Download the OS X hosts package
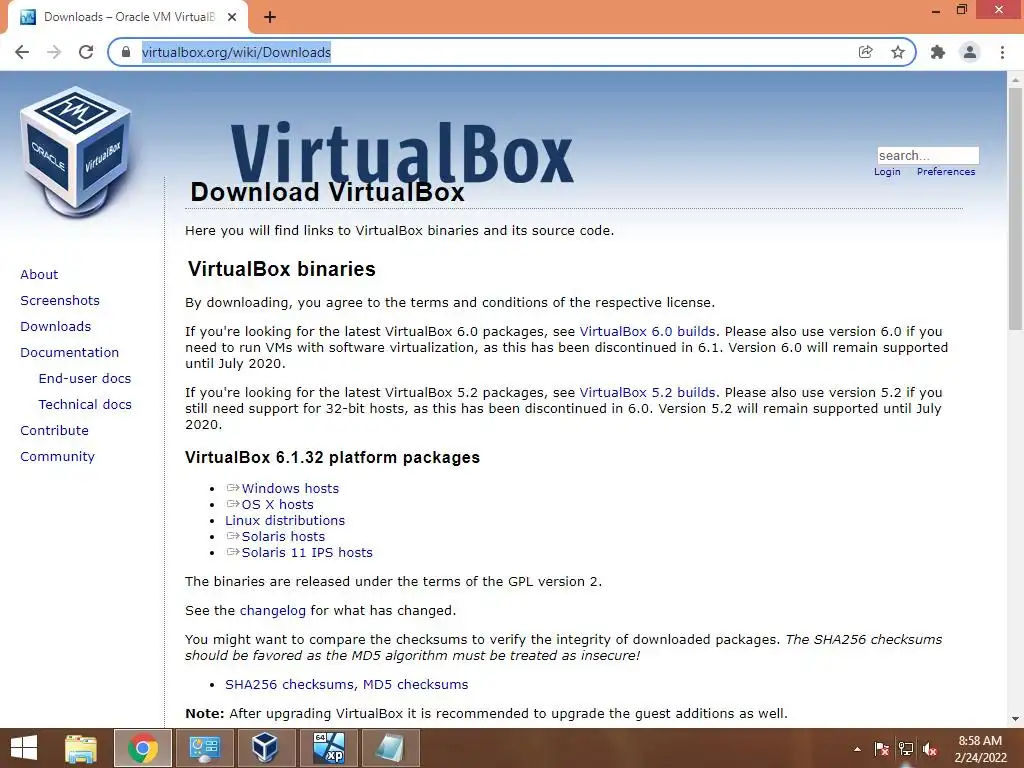This screenshot has width=1024, height=768. coord(278,505)
